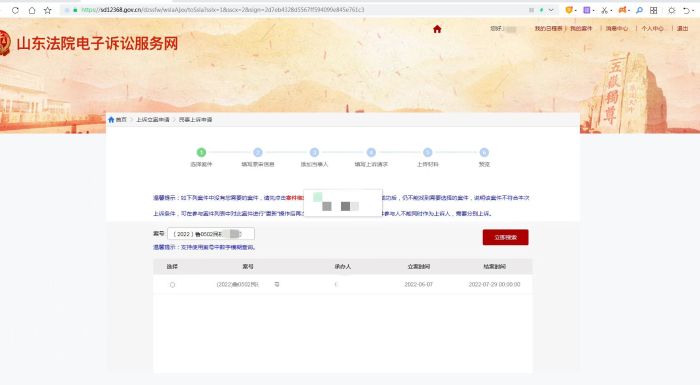Open dropdown arrow next to scissors icon
The height and width of the screenshot is (385, 700).
pyautogui.click(x=611, y=11)
